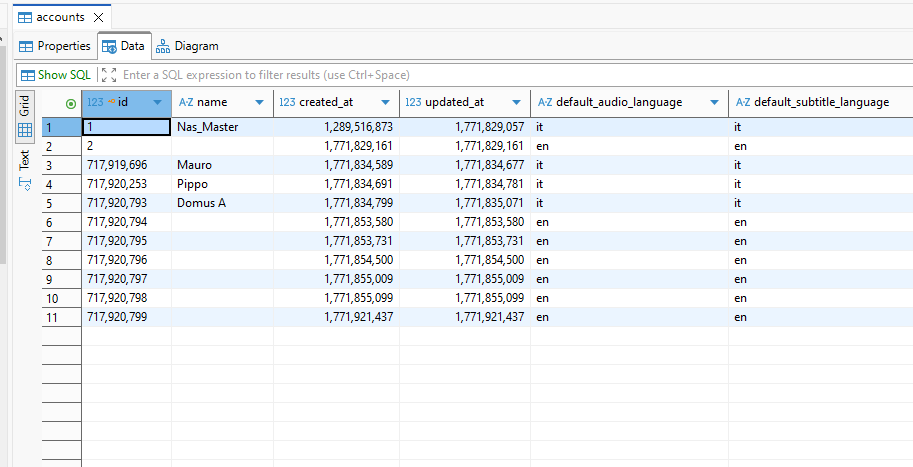Open the Diagram tab
The width and height of the screenshot is (913, 467).
pyautogui.click(x=186, y=46)
